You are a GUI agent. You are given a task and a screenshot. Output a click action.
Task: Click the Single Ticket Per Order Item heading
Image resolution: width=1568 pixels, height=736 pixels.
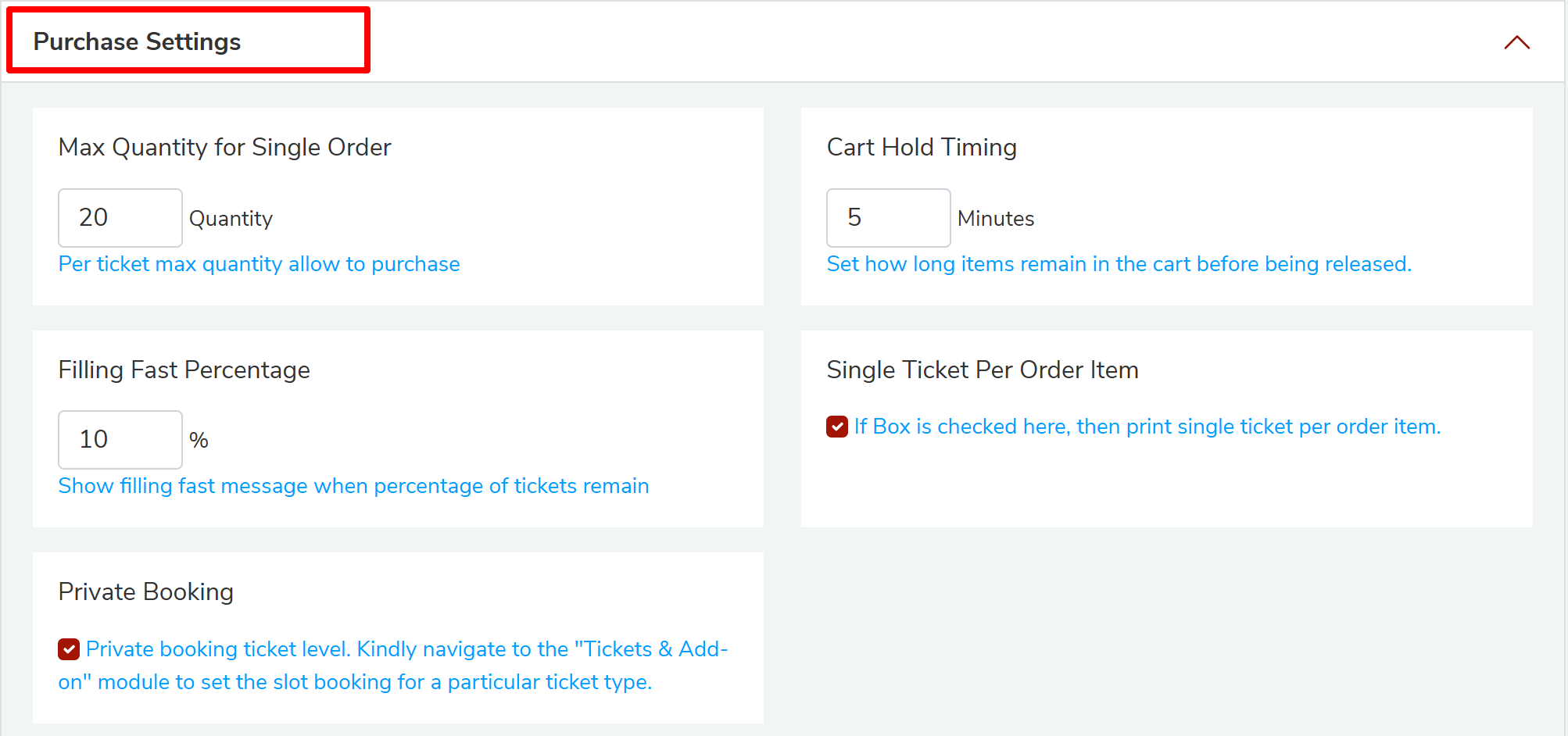[x=982, y=370]
